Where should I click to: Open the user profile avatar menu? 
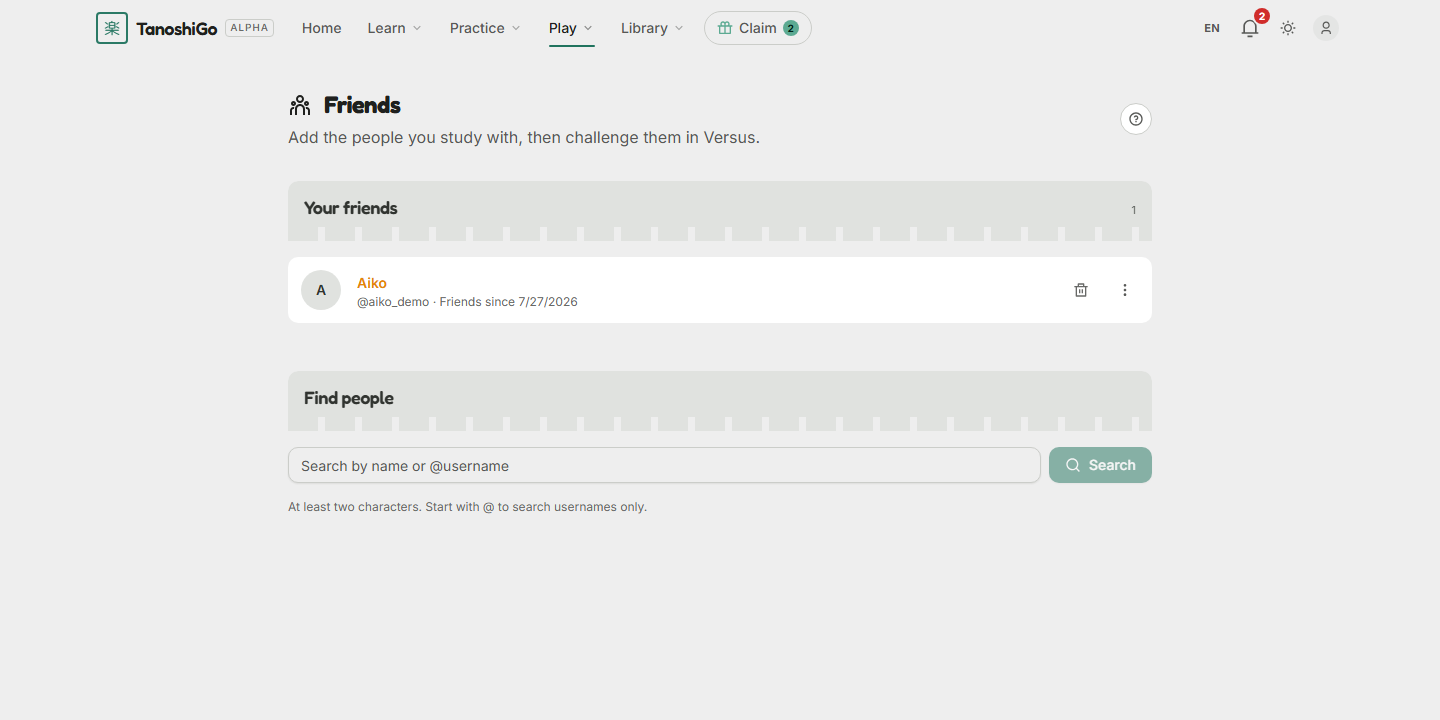tap(1326, 28)
